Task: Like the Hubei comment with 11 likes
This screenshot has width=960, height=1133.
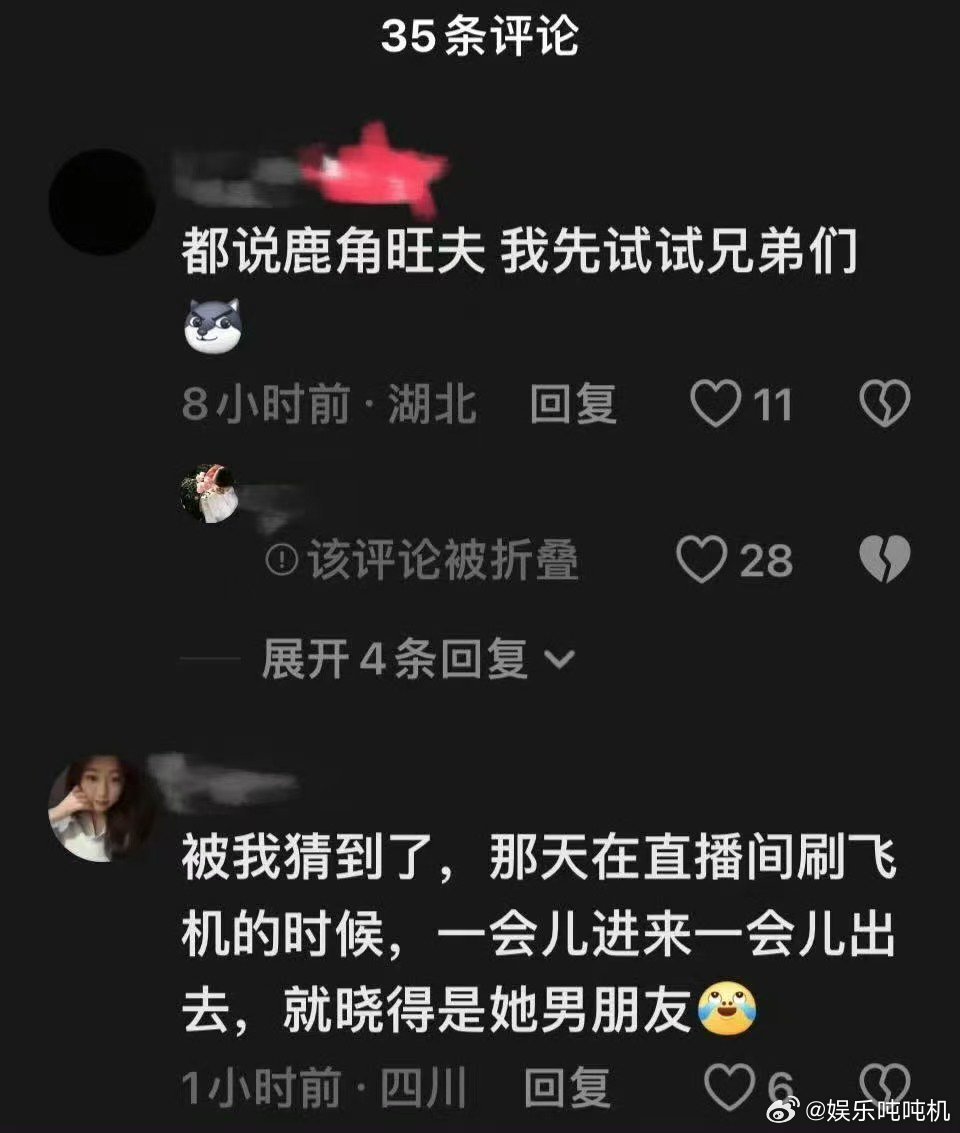Action: tap(716, 403)
